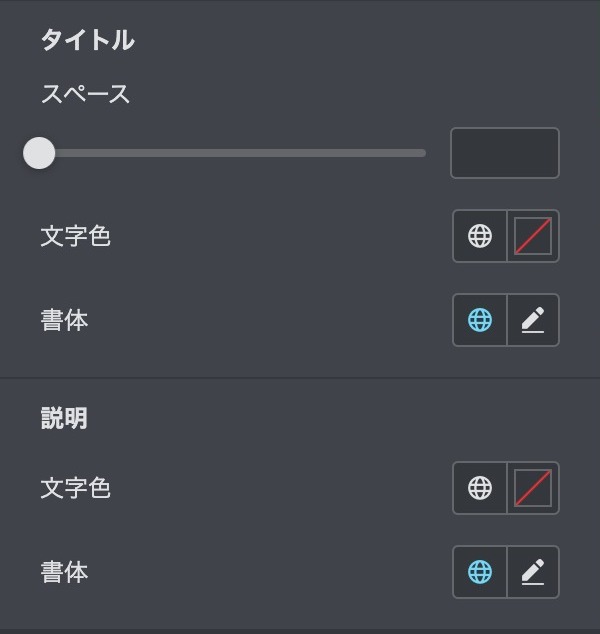Screen dimensions: 600x634
Task: Click the タイトル section heading
Action: point(87,40)
